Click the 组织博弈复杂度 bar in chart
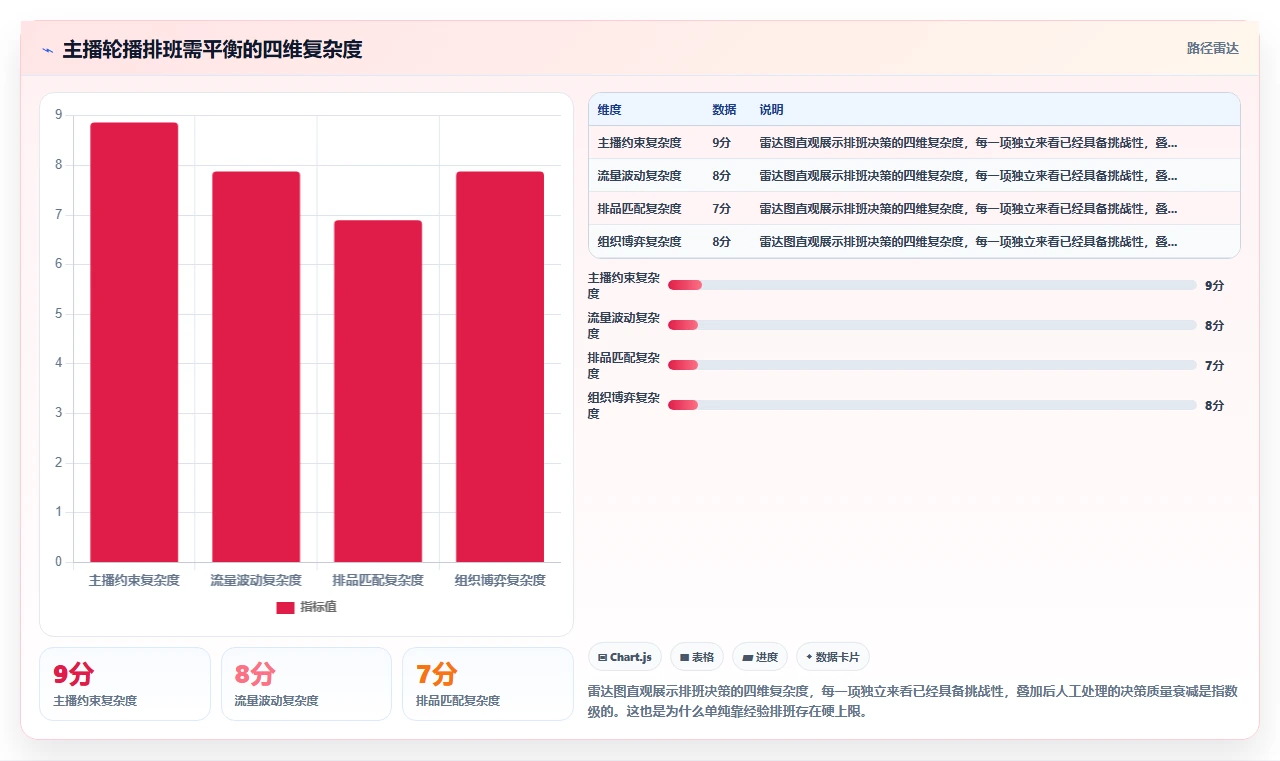The image size is (1280, 761). [500, 367]
